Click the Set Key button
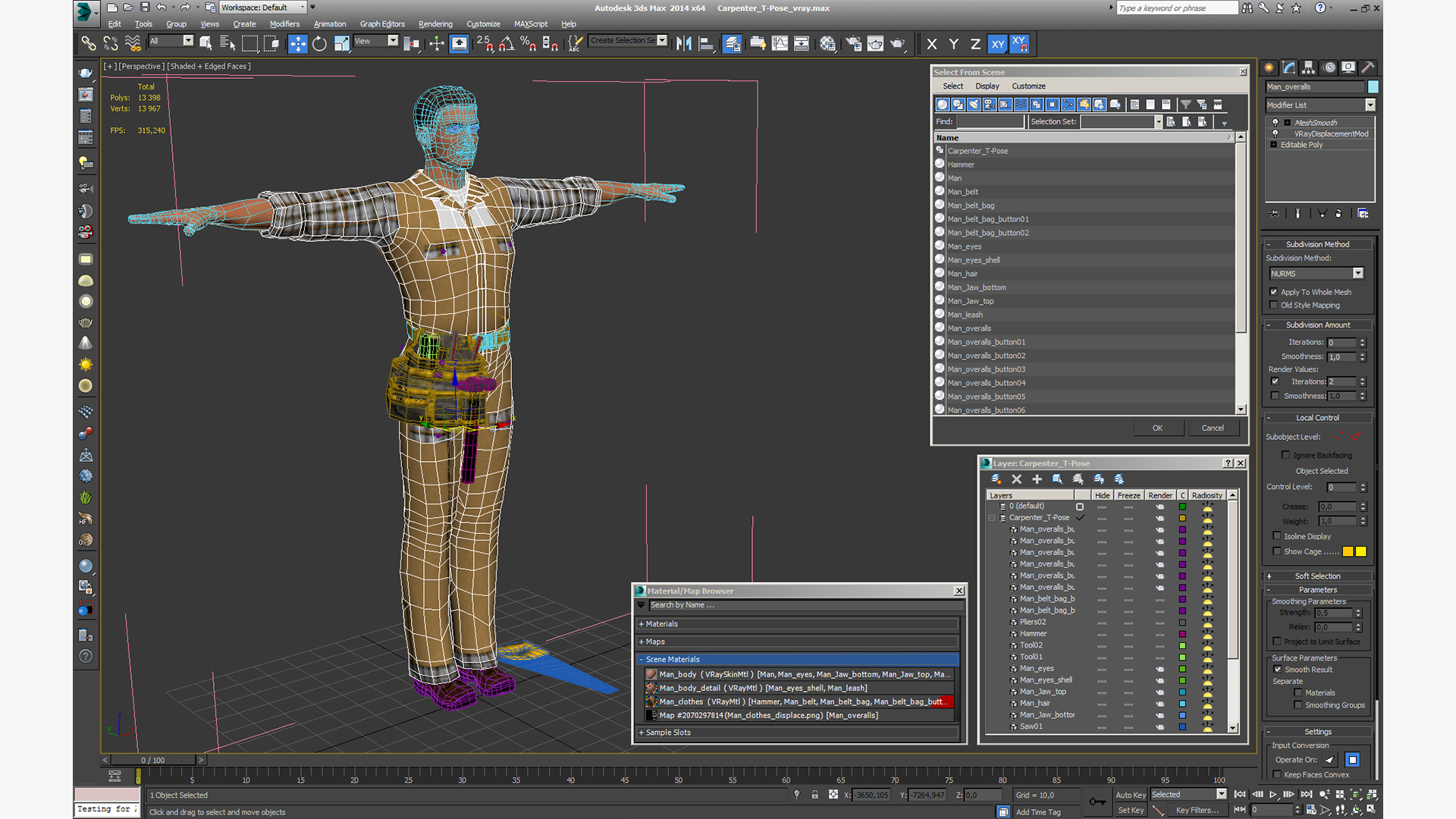 pos(1131,811)
